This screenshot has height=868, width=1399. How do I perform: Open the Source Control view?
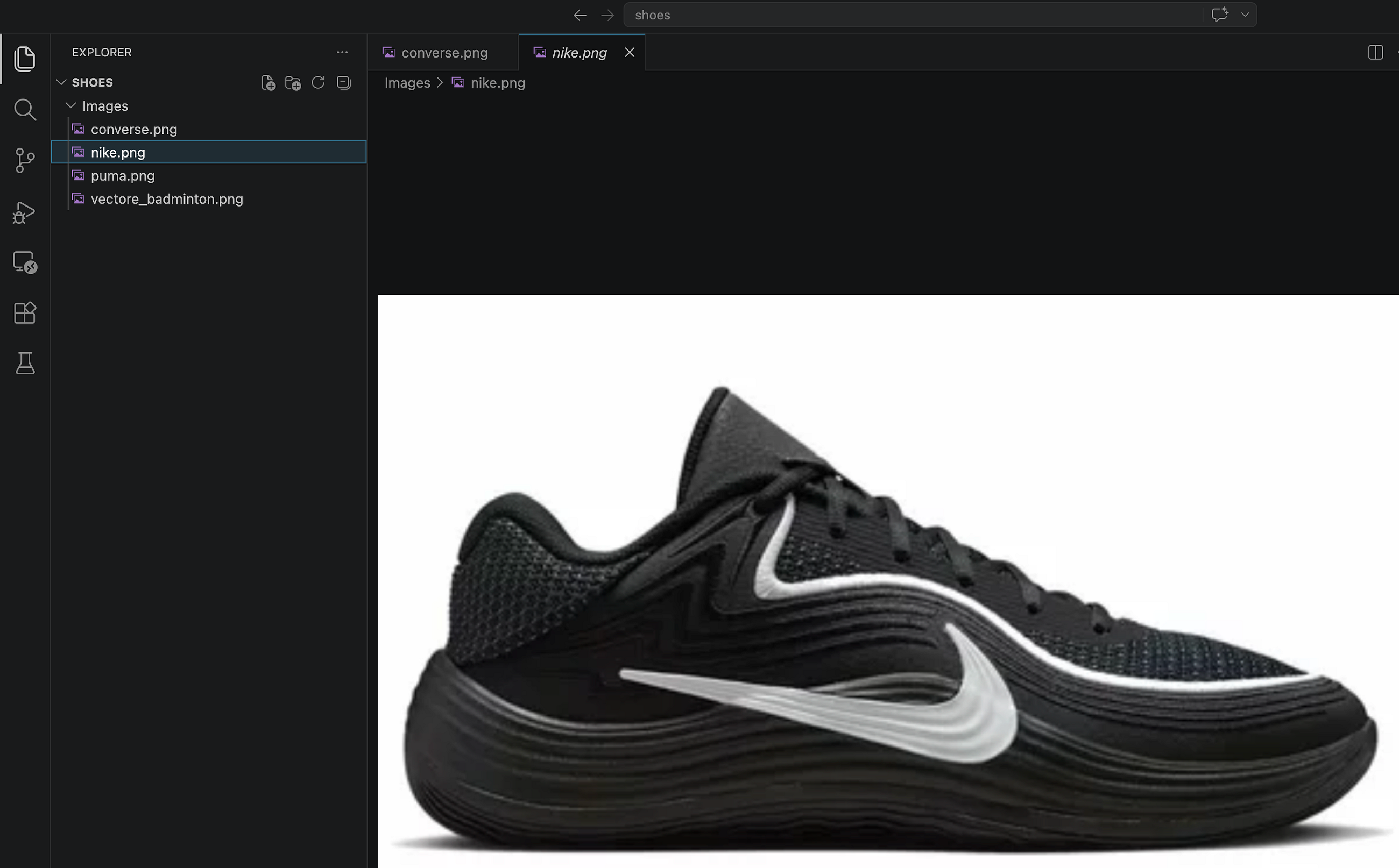[x=25, y=160]
